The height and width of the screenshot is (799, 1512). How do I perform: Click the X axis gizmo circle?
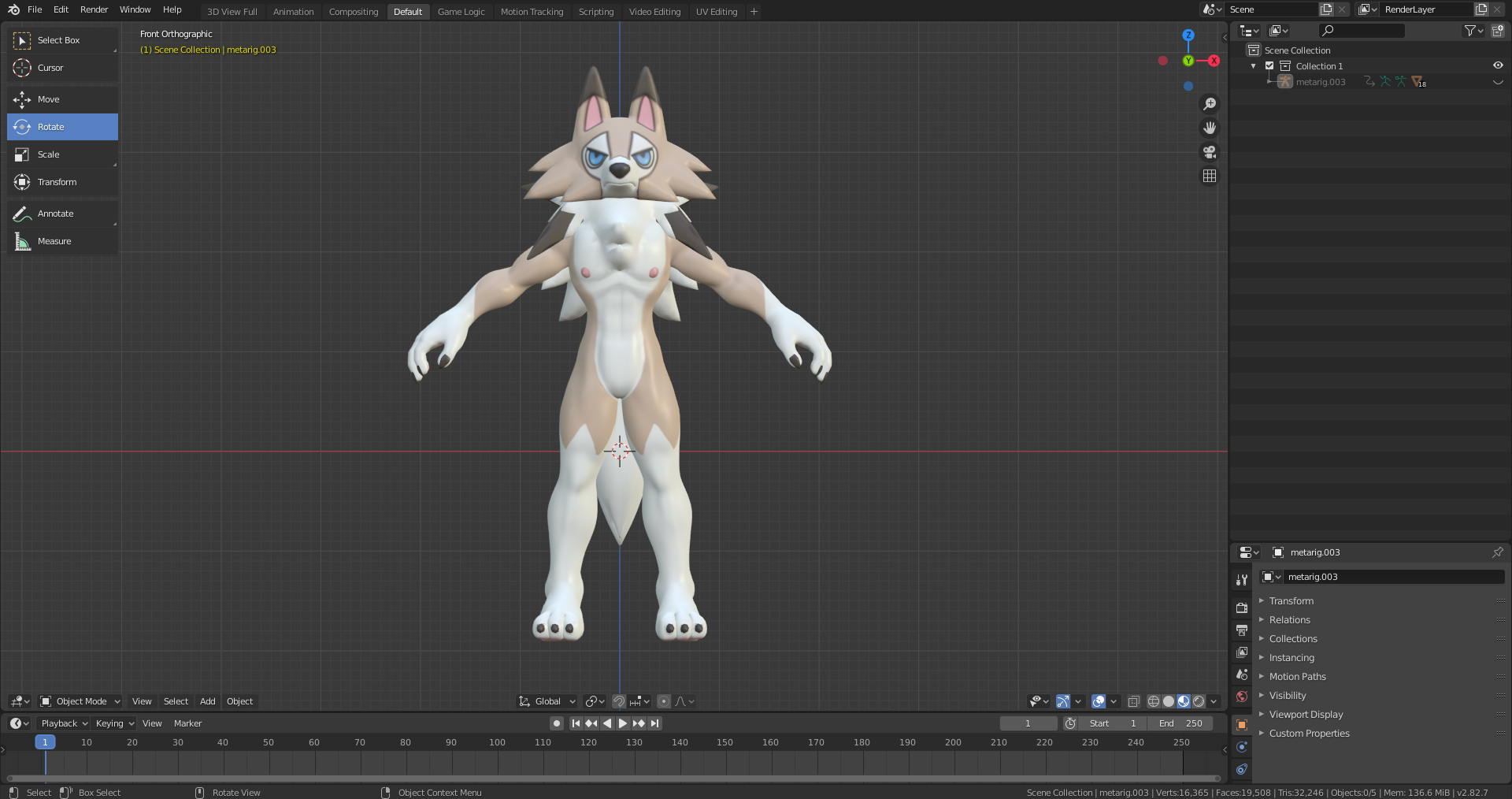[x=1214, y=61]
